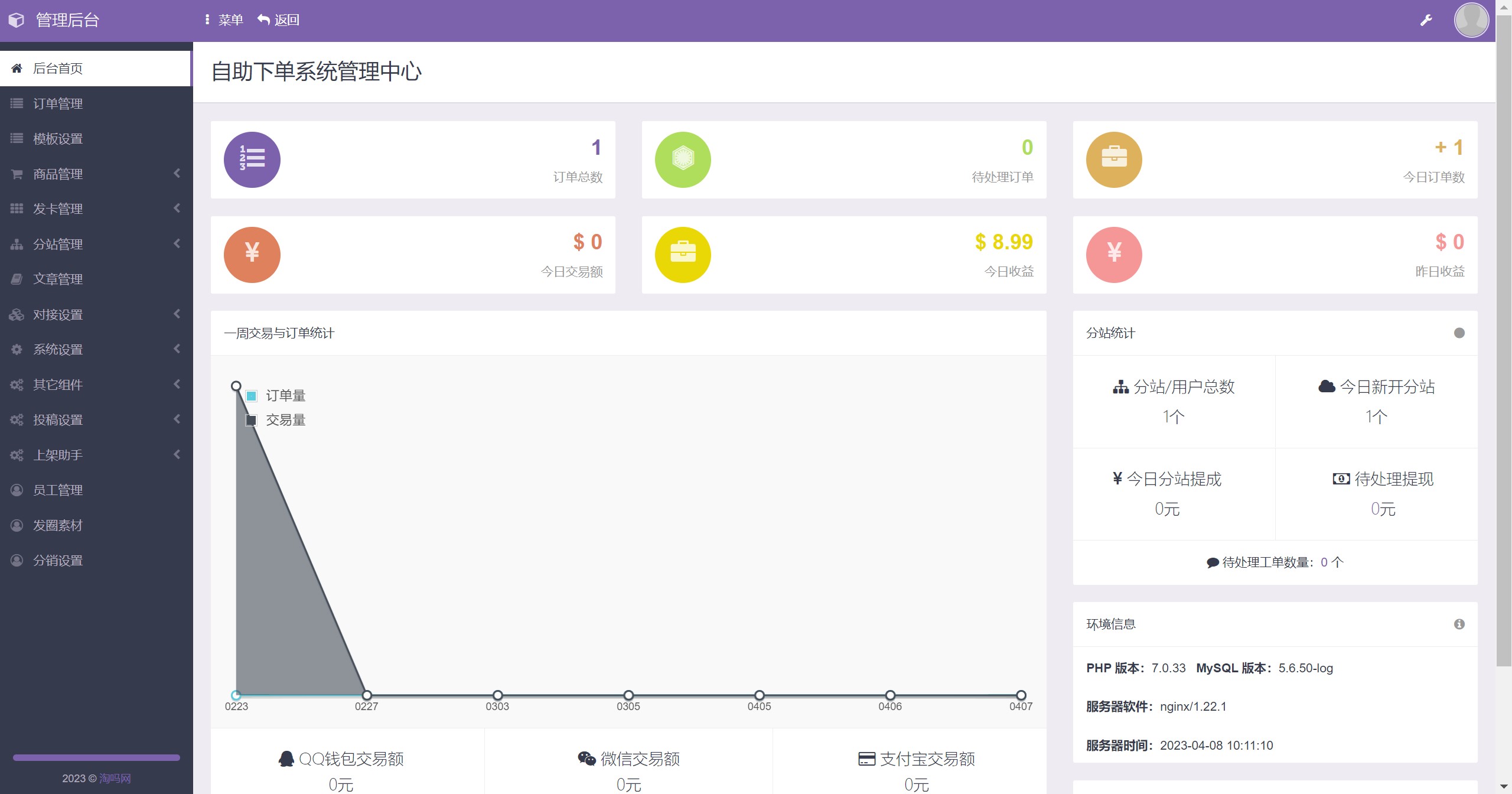Click the user avatar in top right
Viewport: 1512px width, 794px height.
pyautogui.click(x=1471, y=19)
